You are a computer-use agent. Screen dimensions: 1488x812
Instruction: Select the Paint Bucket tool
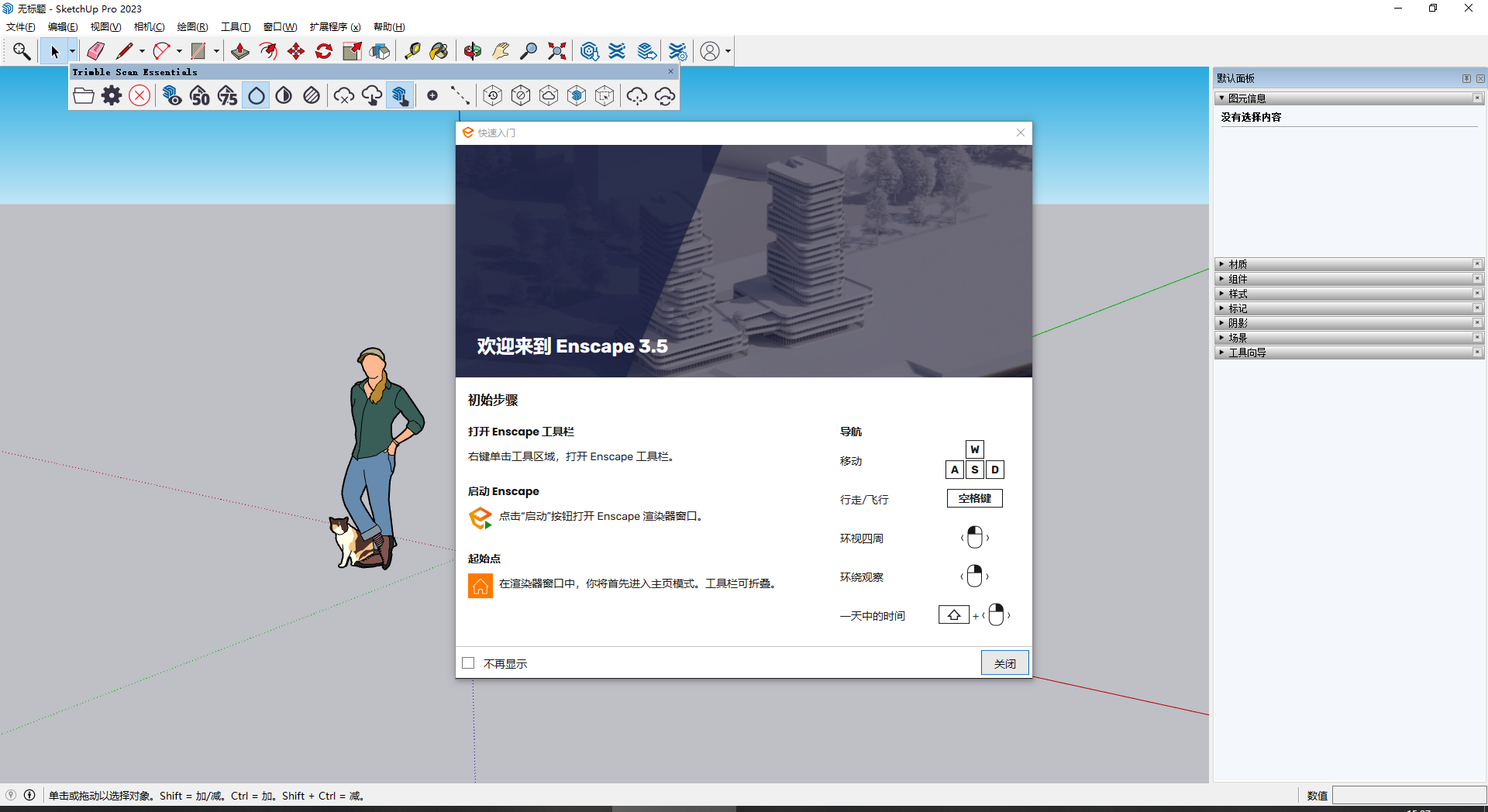[x=439, y=51]
